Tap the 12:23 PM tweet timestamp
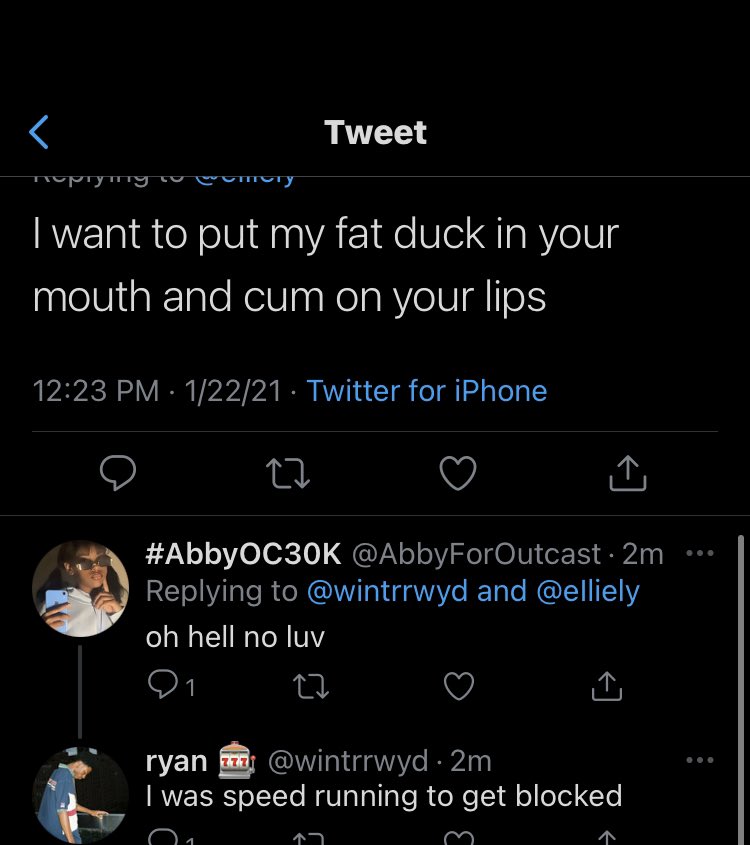Viewport: 750px width, 845px height. (x=96, y=390)
